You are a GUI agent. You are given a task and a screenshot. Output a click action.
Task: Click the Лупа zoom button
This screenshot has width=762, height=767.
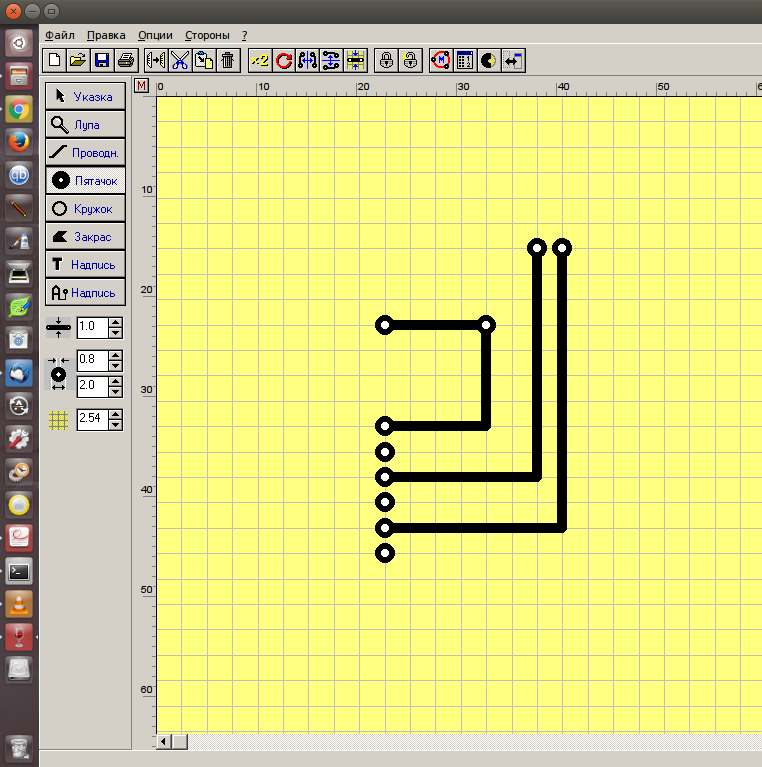point(85,125)
